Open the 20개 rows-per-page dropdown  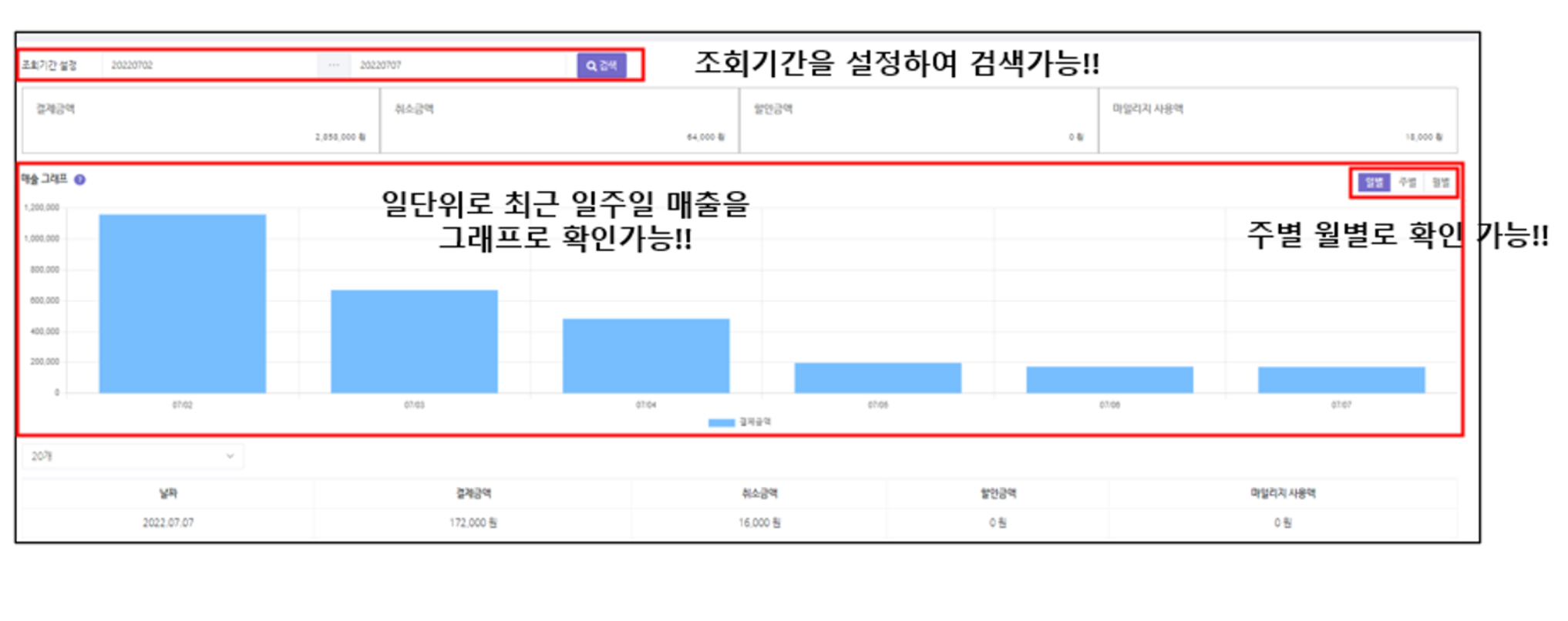(133, 456)
